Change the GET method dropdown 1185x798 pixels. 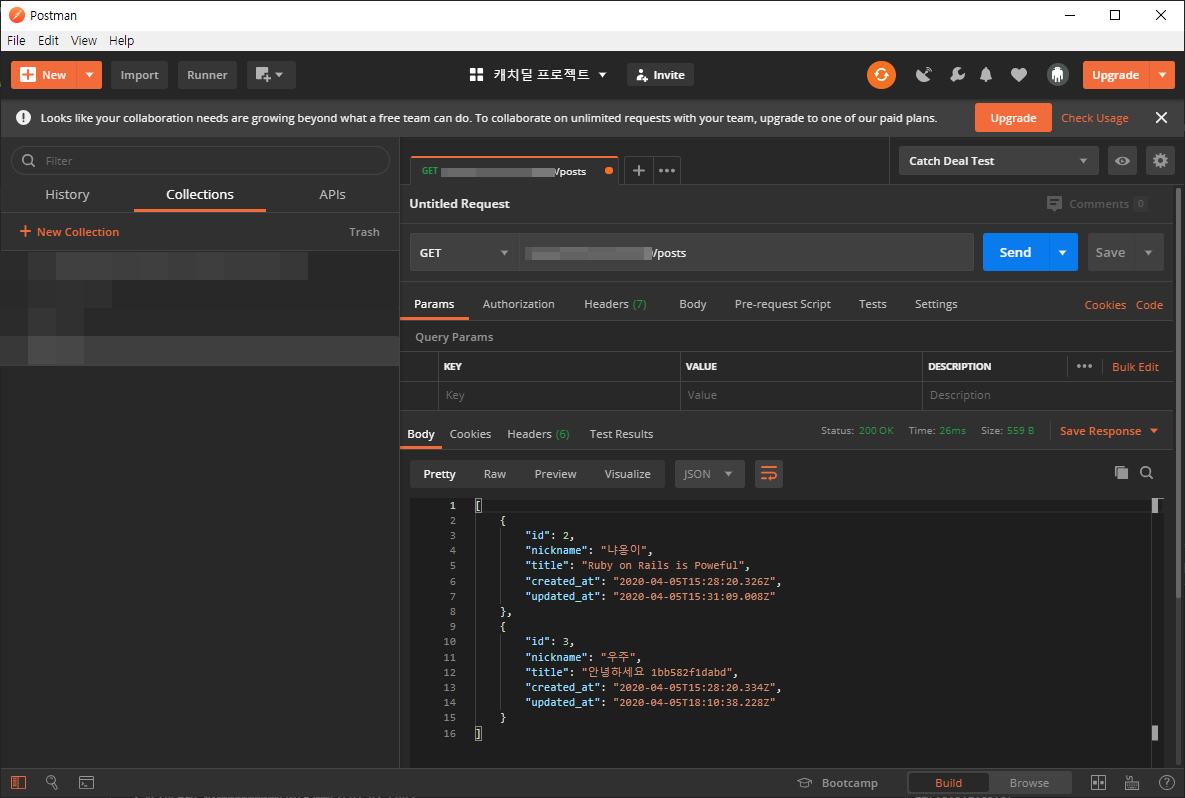[463, 253]
